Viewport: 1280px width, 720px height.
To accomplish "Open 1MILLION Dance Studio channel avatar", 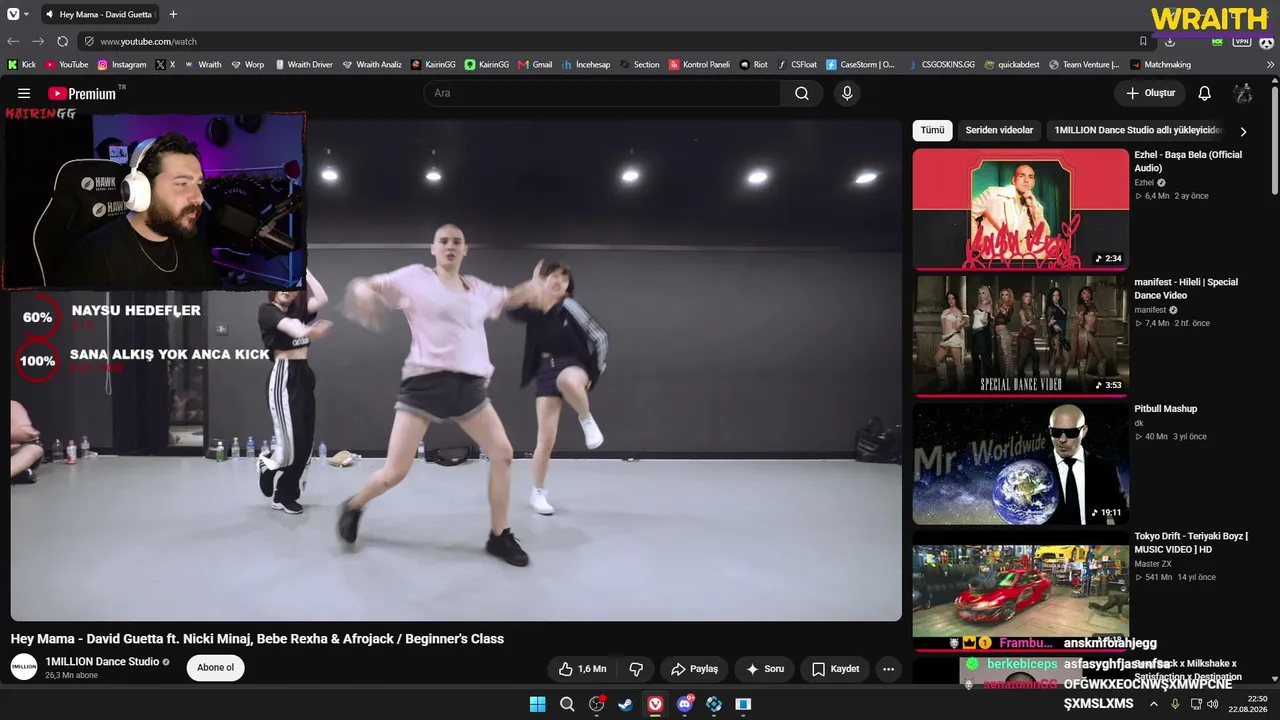I will [x=24, y=667].
